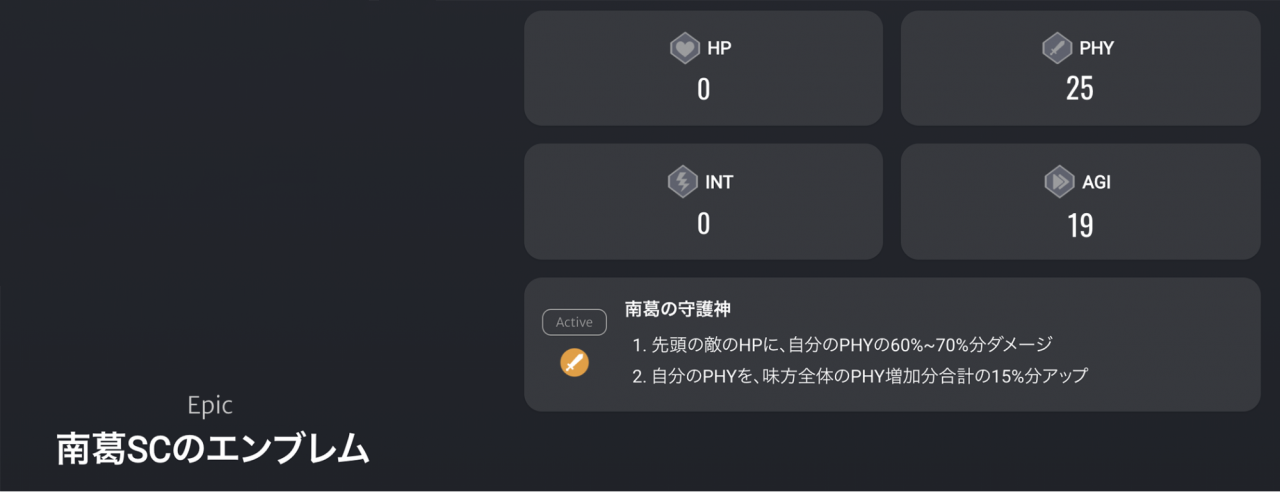Open the INT stat card
This screenshot has width=1280, height=492.
pyautogui.click(x=703, y=202)
